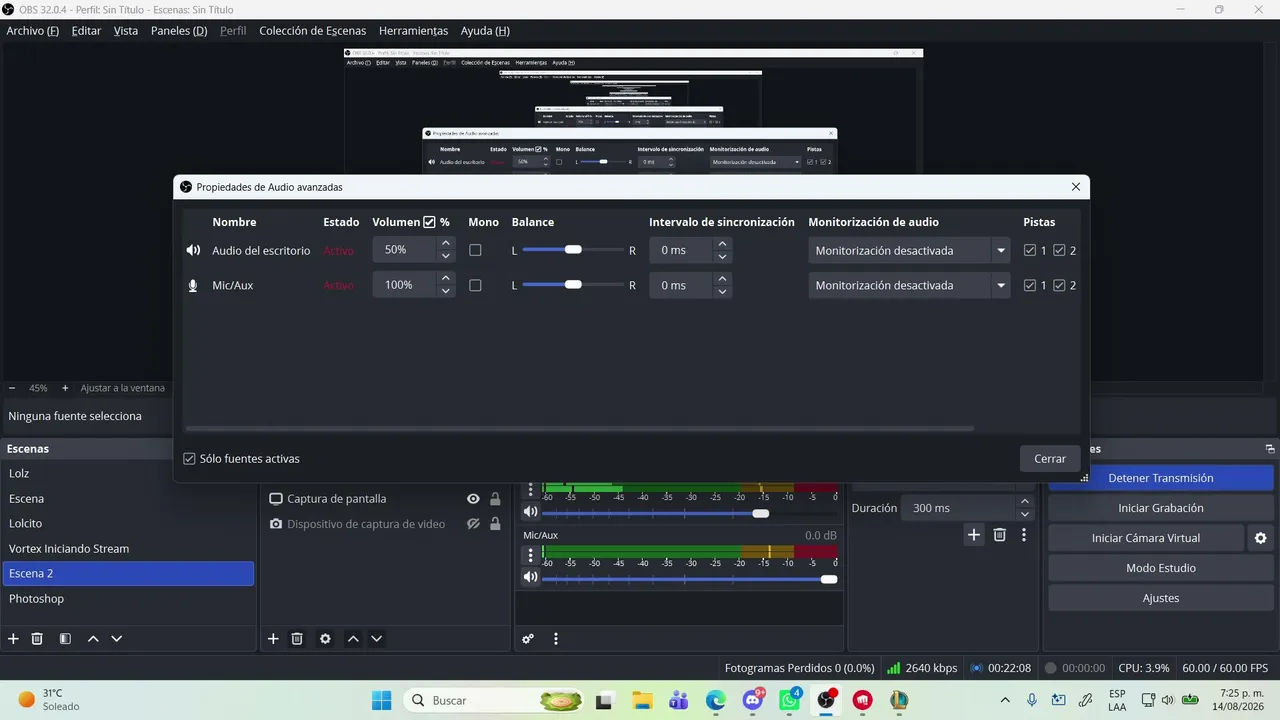Open Microsoft Edge from the taskbar
1280x720 pixels.
click(x=716, y=700)
